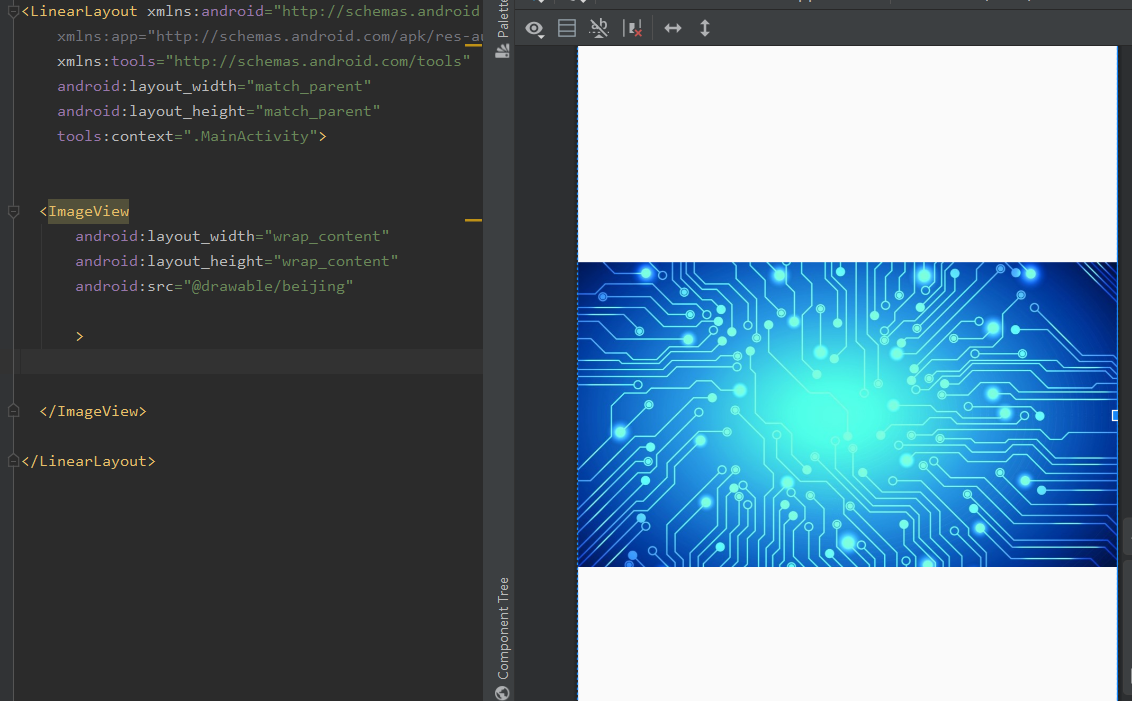The height and width of the screenshot is (701, 1132).
Task: Toggle baseline alignment using crossed-out 'ab' icon
Action: click(598, 28)
